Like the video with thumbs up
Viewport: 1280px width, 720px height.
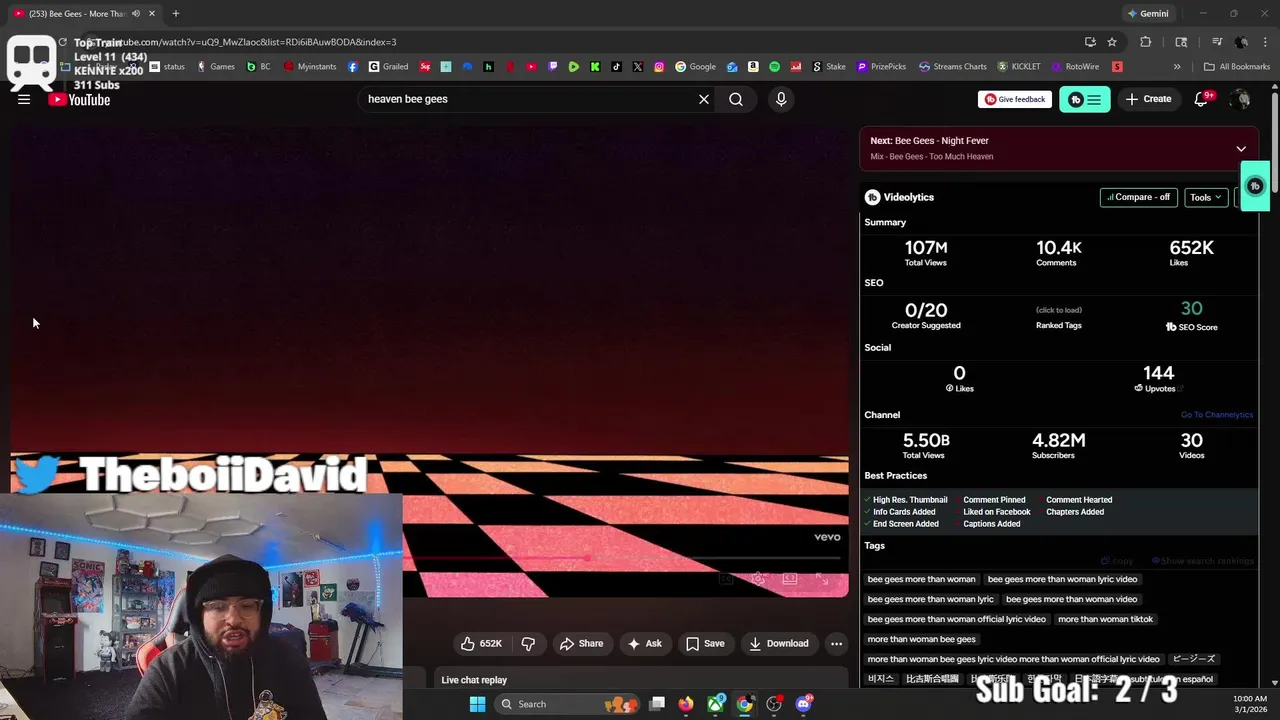coord(481,644)
